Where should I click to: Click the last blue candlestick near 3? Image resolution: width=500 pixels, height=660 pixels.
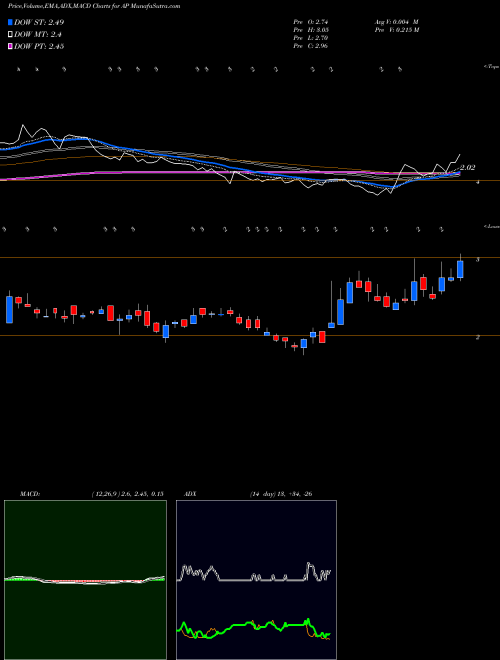(460, 269)
